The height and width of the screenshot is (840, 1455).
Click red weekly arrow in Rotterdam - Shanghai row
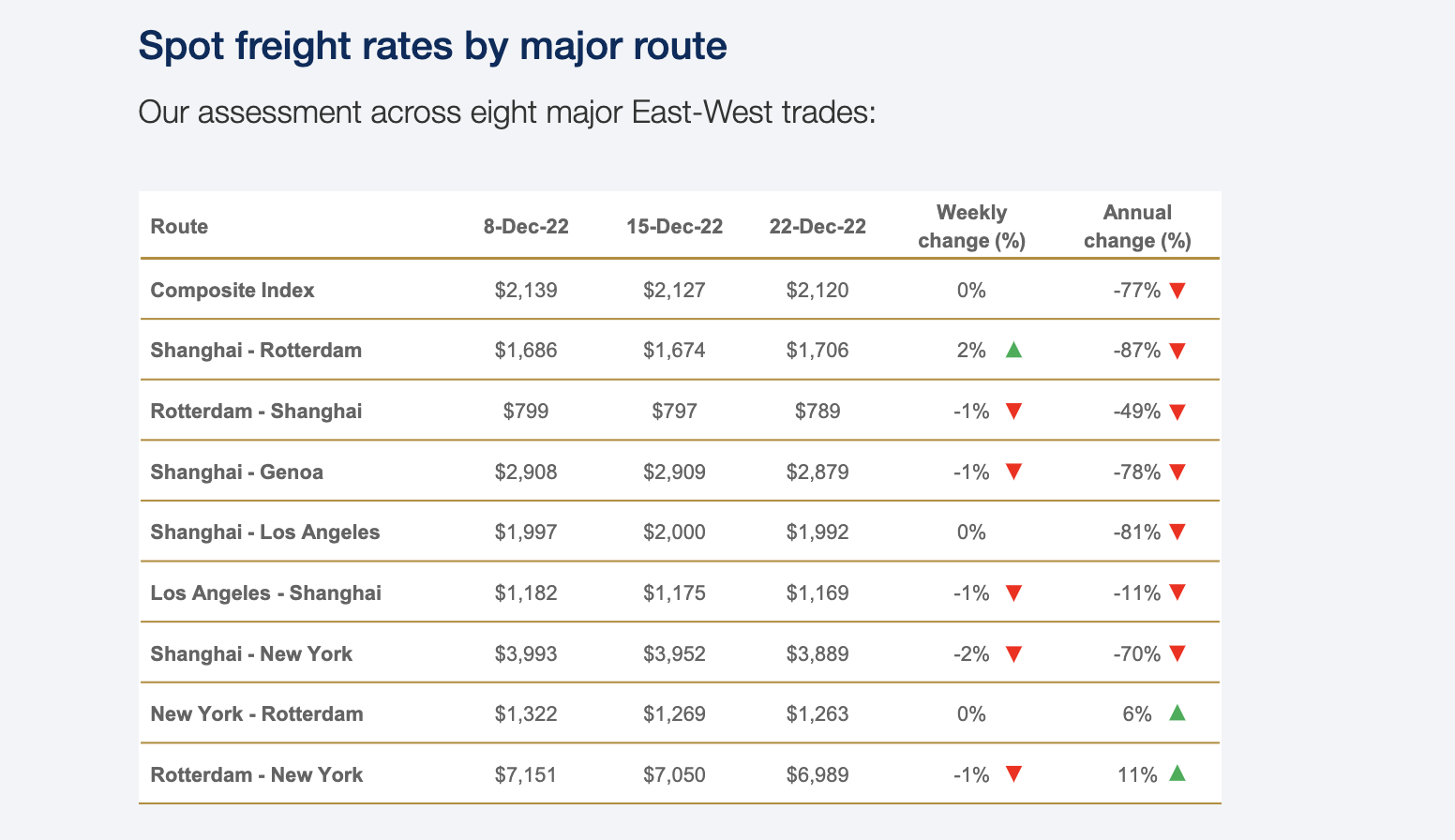point(1012,412)
